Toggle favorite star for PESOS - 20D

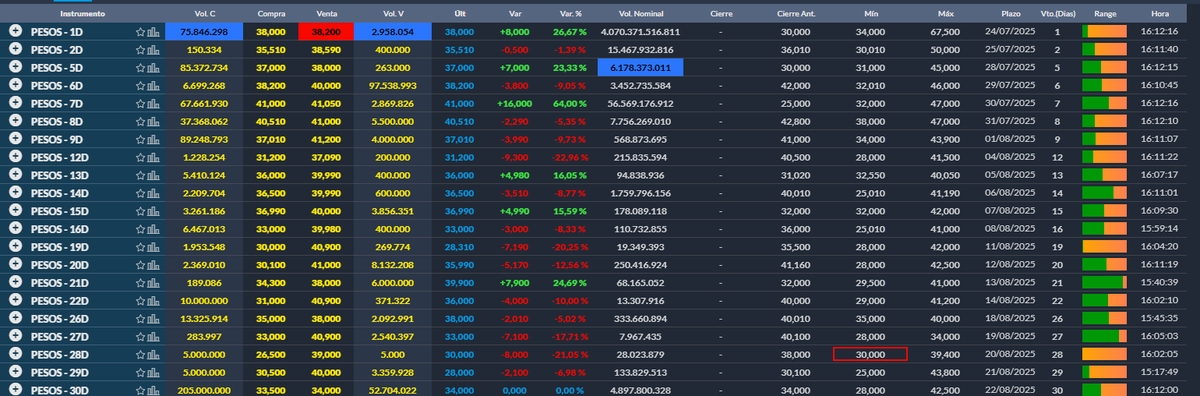click(141, 264)
